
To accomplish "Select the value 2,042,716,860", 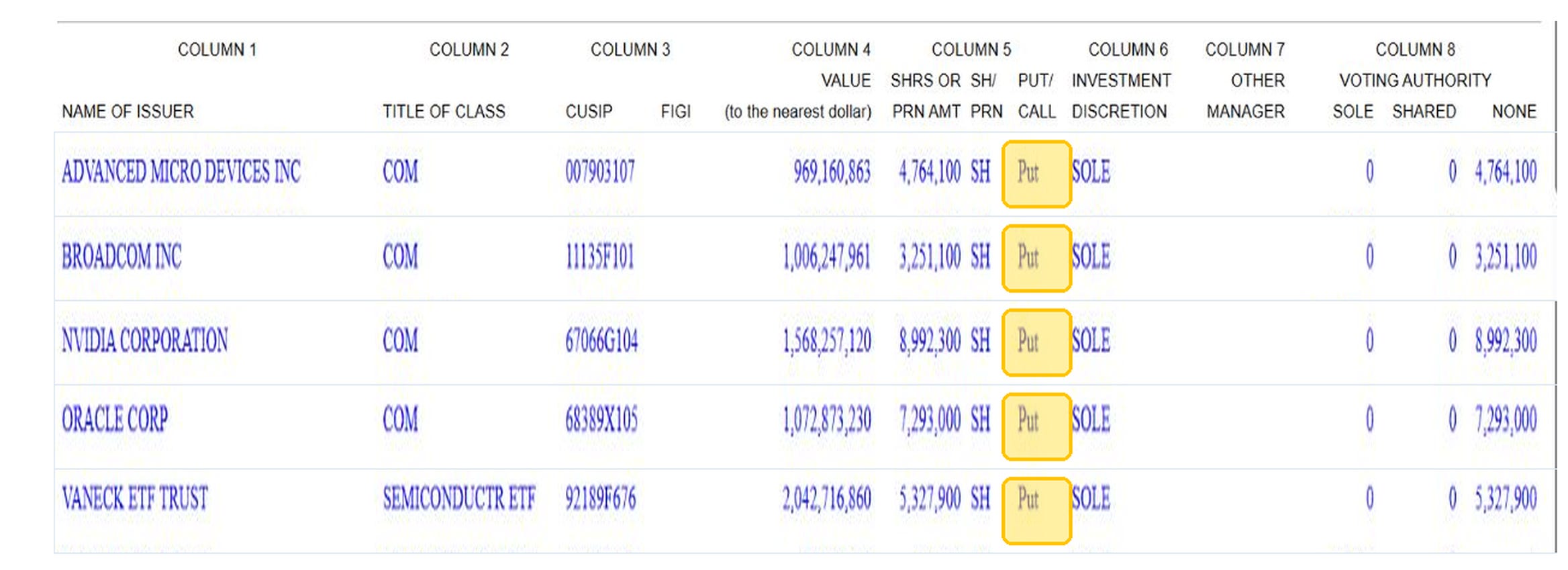I will click(x=827, y=498).
